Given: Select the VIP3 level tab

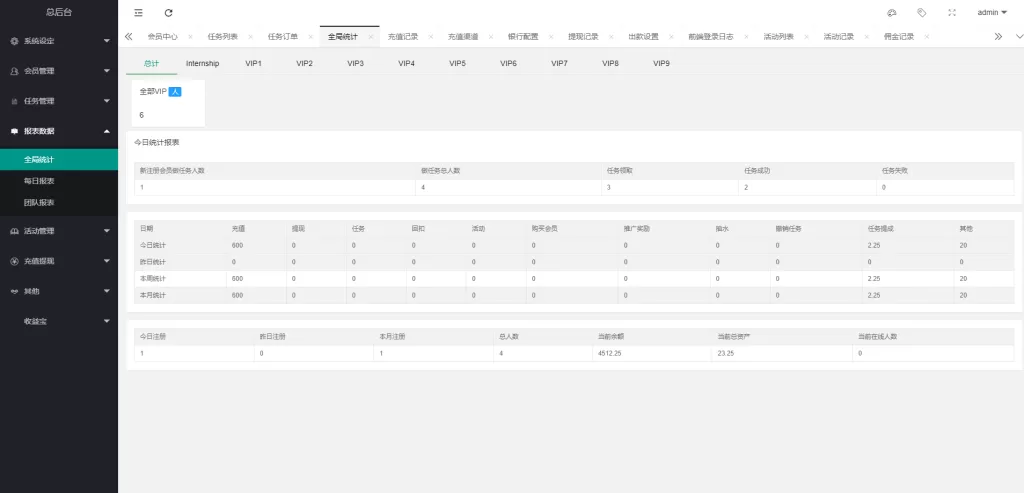Looking at the screenshot, I should (355, 64).
